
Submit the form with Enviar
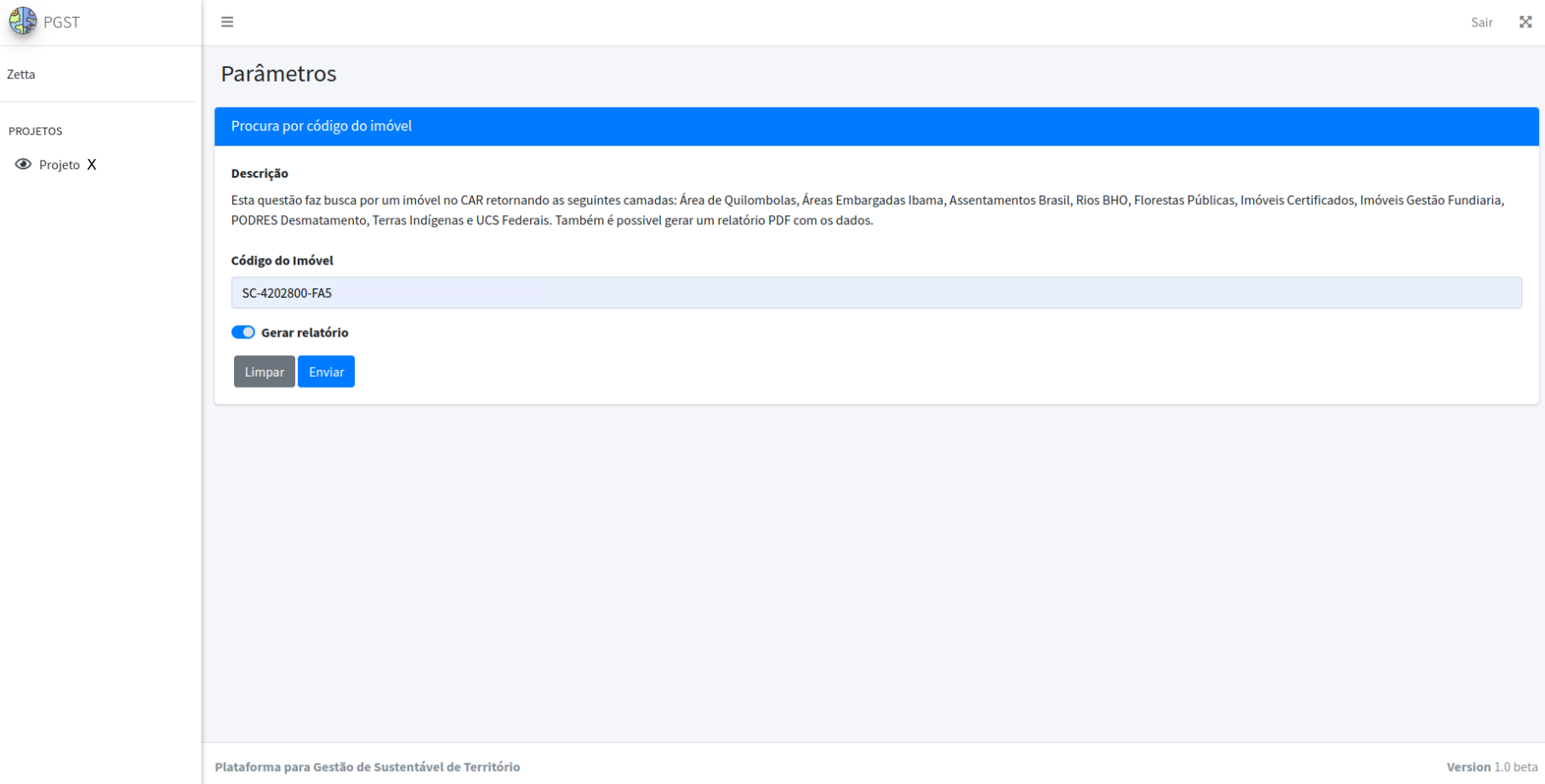coord(326,372)
